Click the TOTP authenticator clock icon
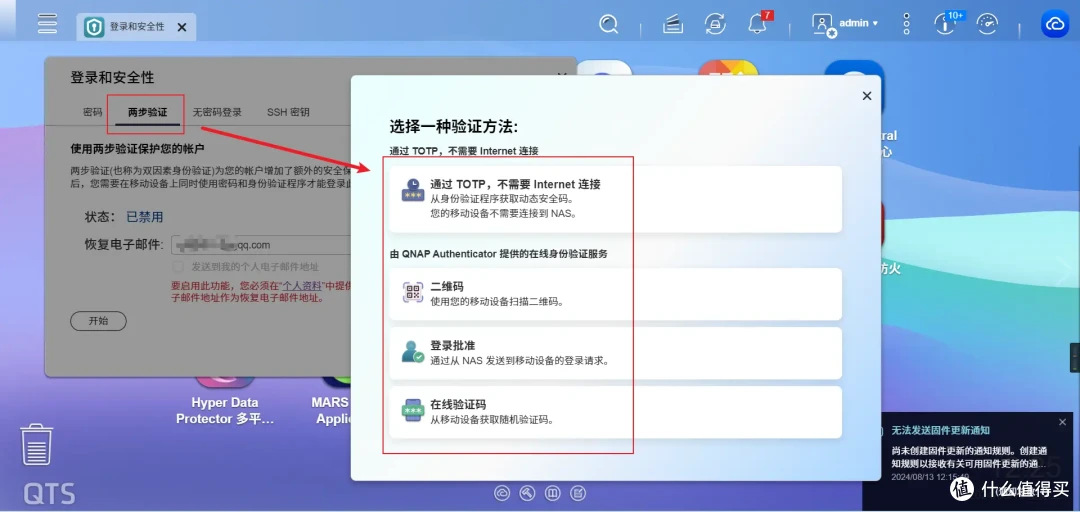The height and width of the screenshot is (512, 1080). point(413,190)
